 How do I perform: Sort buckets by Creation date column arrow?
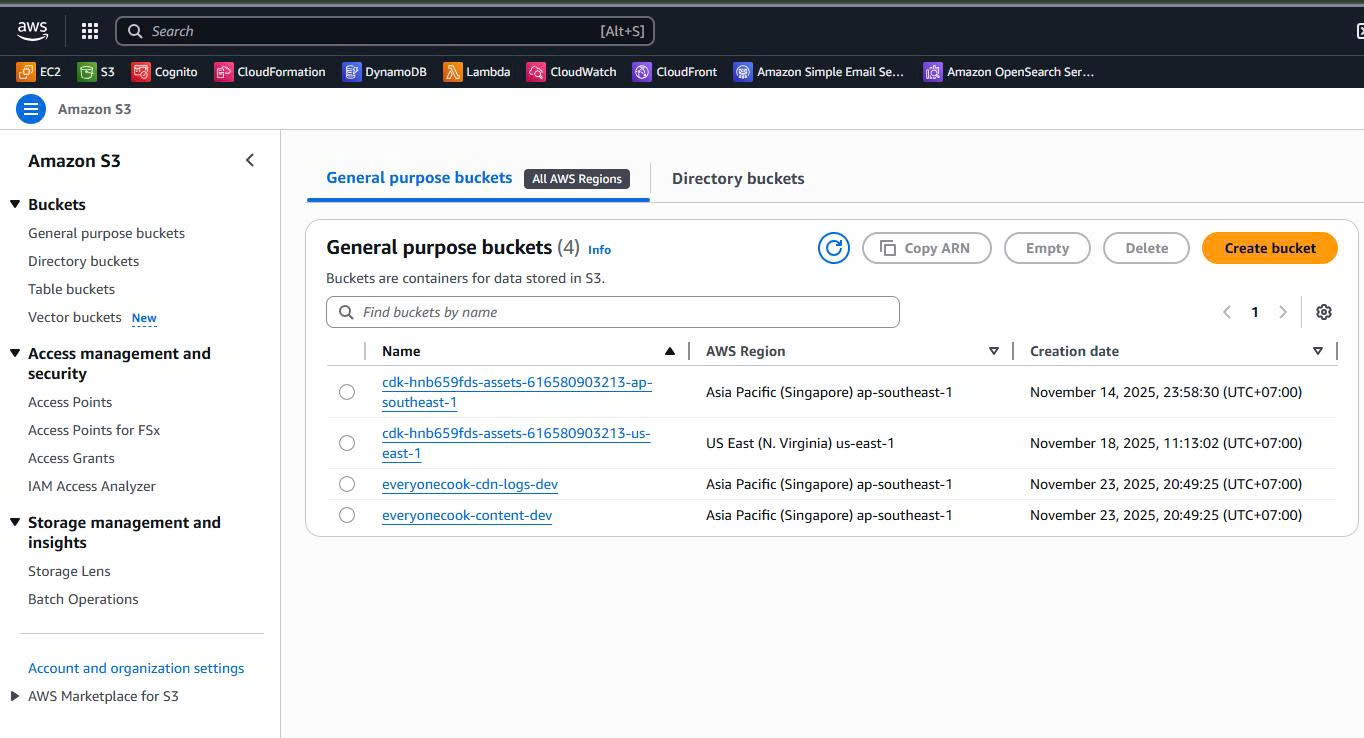[x=1318, y=351]
